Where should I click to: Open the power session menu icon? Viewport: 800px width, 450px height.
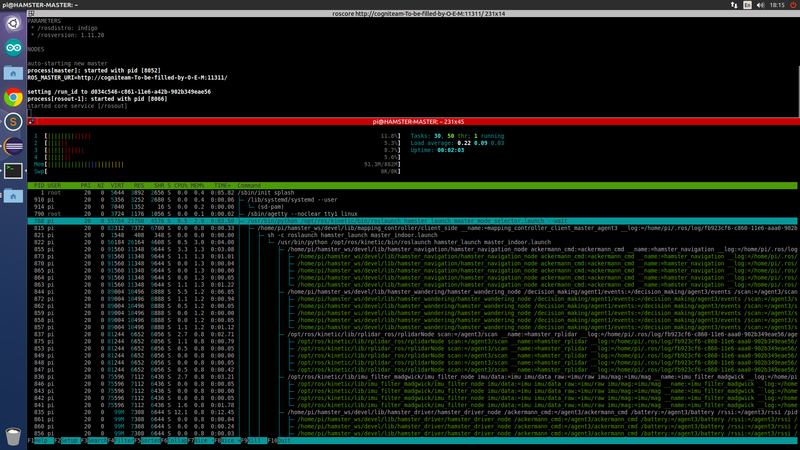(793, 5)
